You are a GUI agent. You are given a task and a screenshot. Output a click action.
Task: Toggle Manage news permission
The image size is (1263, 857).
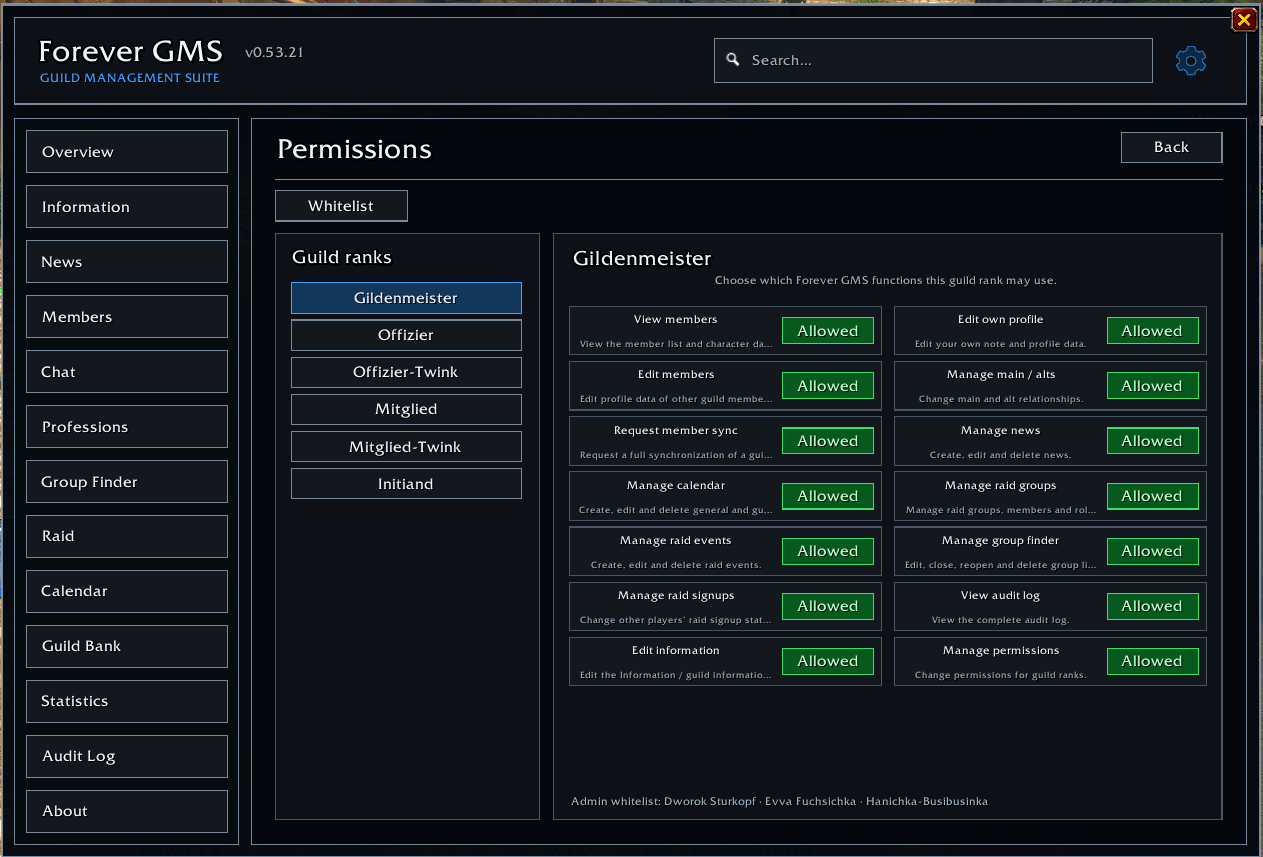click(1152, 441)
